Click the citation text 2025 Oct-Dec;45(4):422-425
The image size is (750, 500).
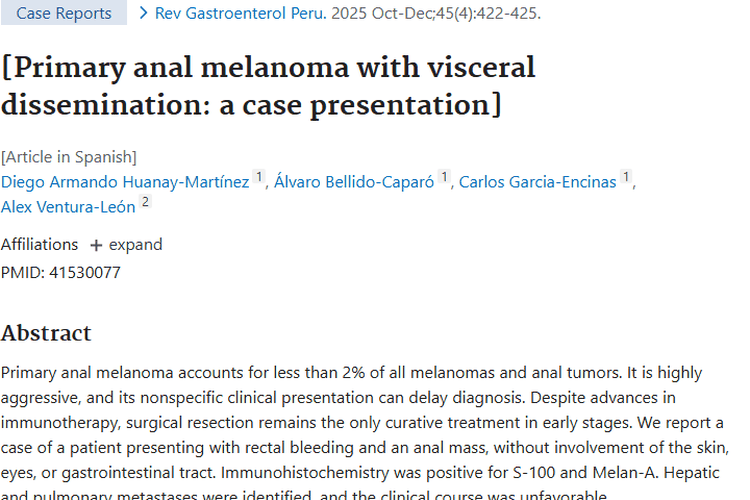coord(433,14)
